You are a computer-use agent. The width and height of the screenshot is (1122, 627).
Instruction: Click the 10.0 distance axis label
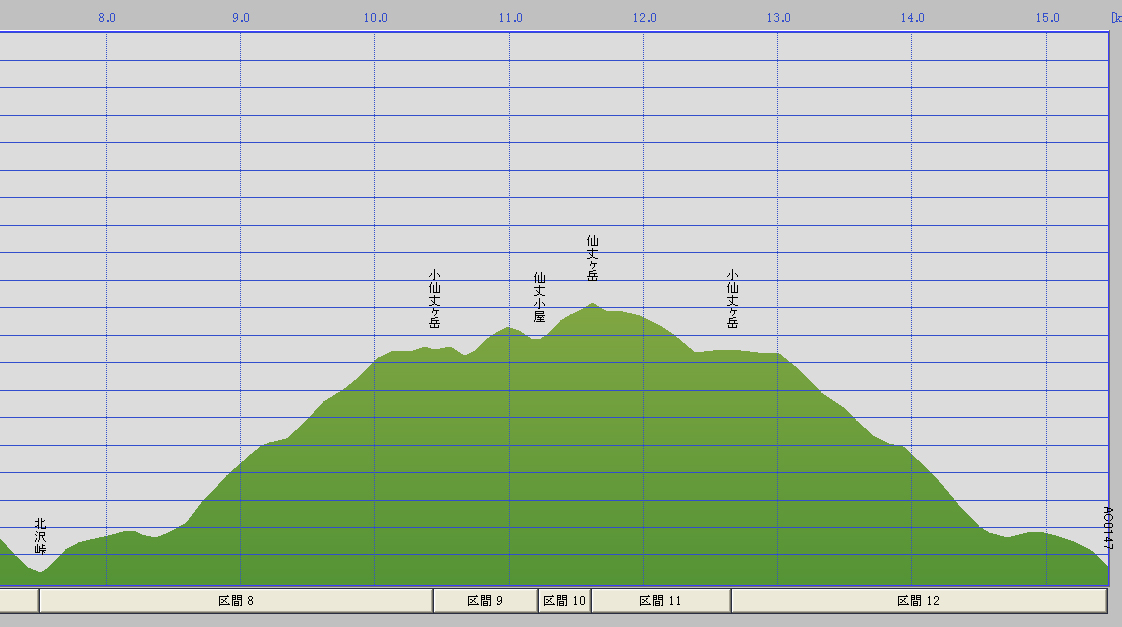click(x=375, y=17)
